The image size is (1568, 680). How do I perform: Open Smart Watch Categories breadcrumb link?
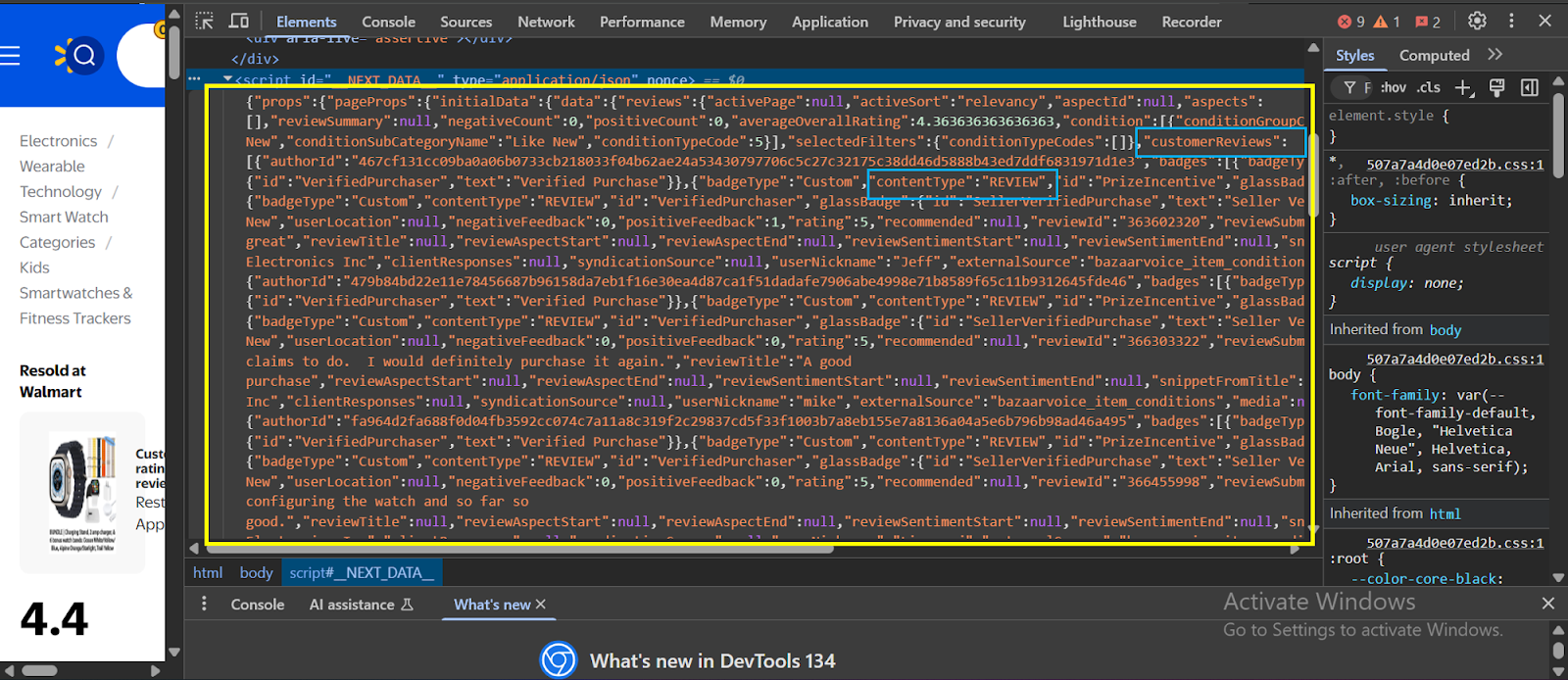click(64, 229)
